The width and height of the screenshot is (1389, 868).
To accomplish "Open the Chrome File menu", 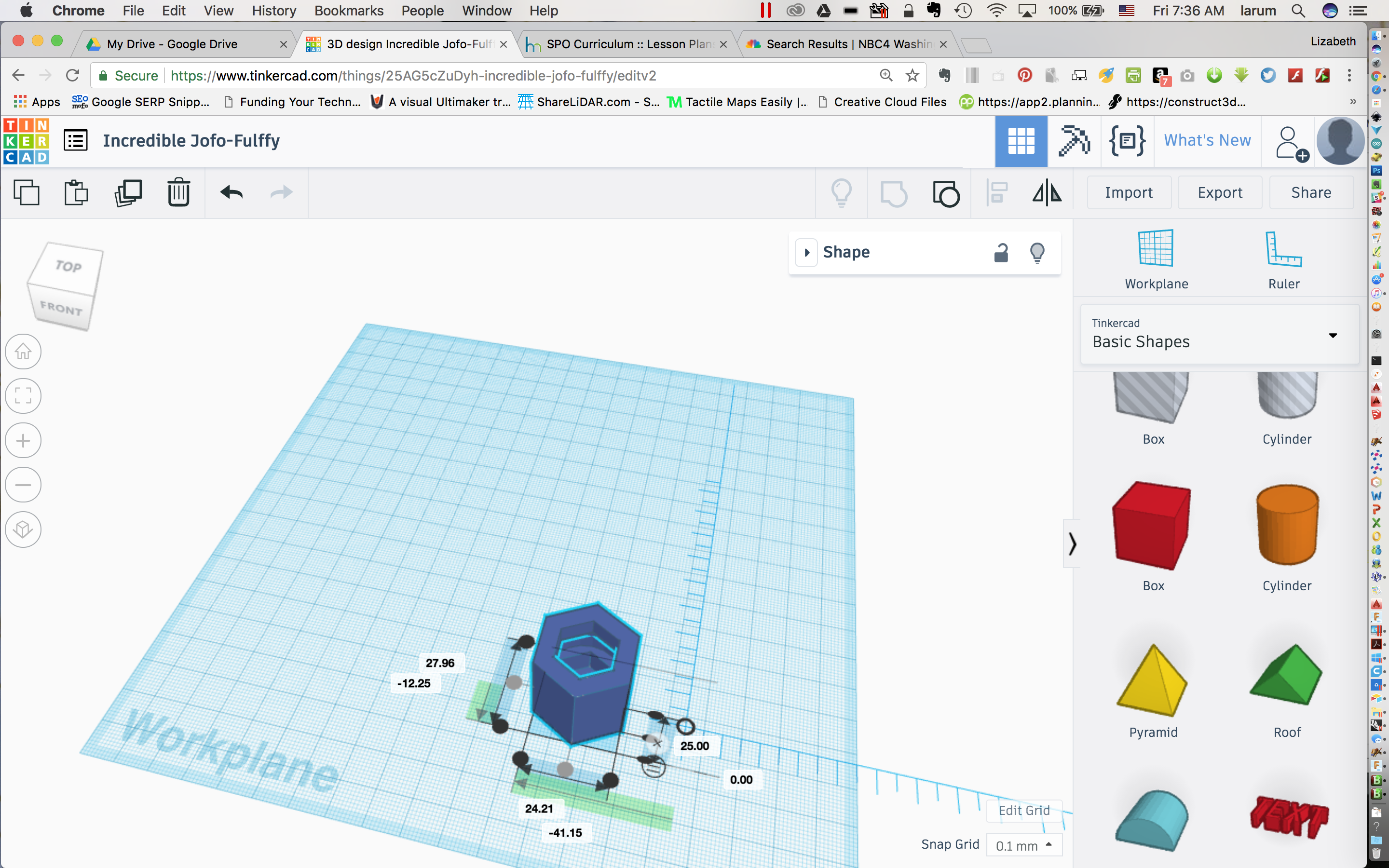I will click(133, 10).
